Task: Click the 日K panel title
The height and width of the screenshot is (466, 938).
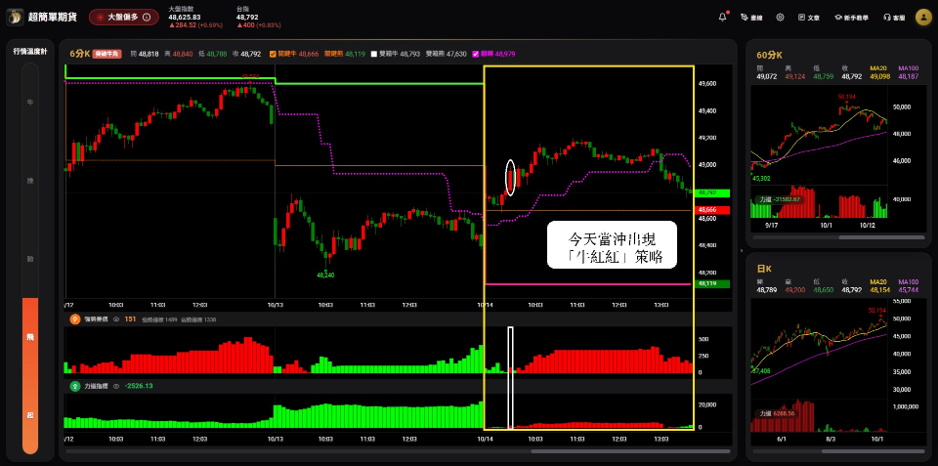Action: (x=763, y=269)
